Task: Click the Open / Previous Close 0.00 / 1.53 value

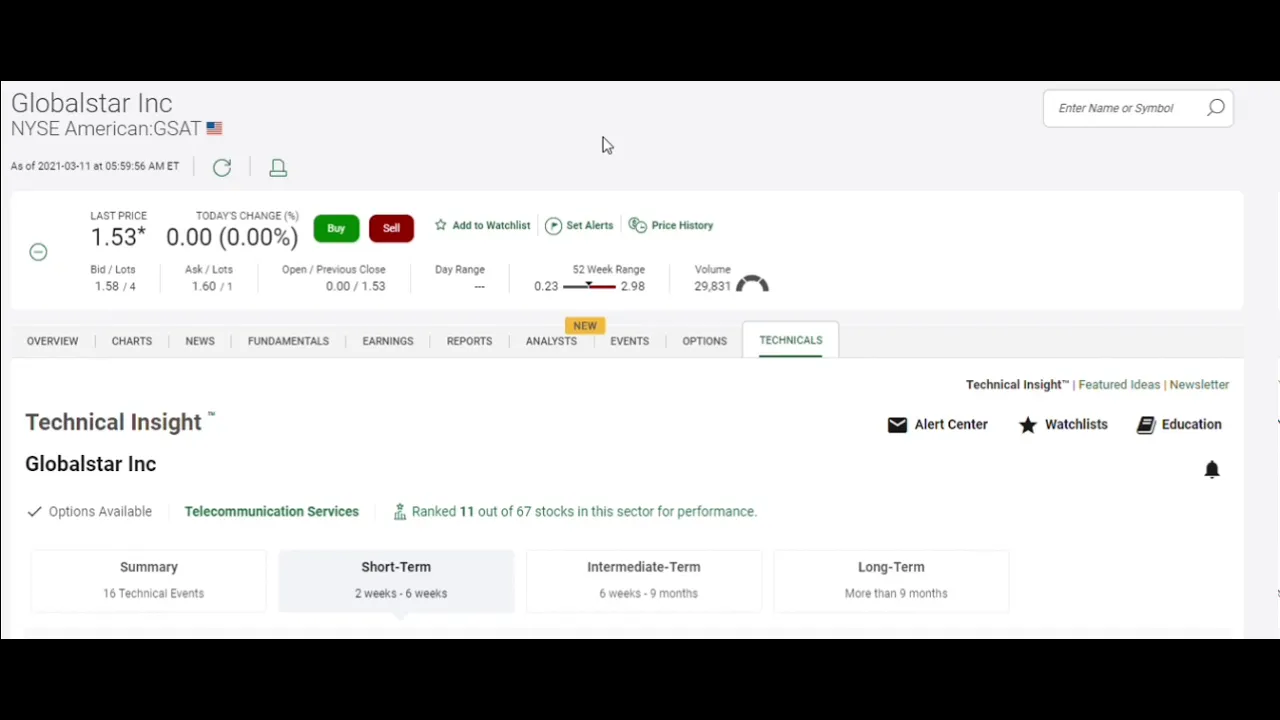Action: point(355,286)
